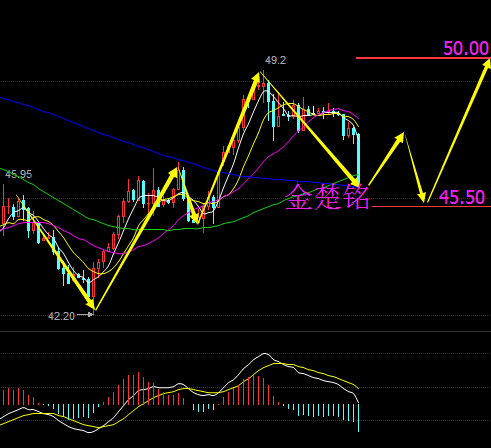491x448 pixels.
Task: Click the 42.20 low price label
Action: (x=61, y=316)
